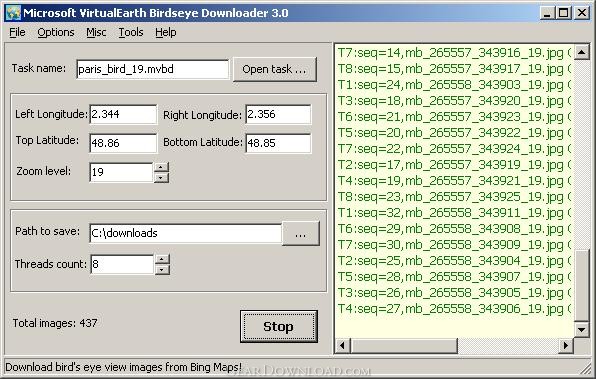
Task: Click the log's vertical scrollbar thumb
Action: pos(581,285)
